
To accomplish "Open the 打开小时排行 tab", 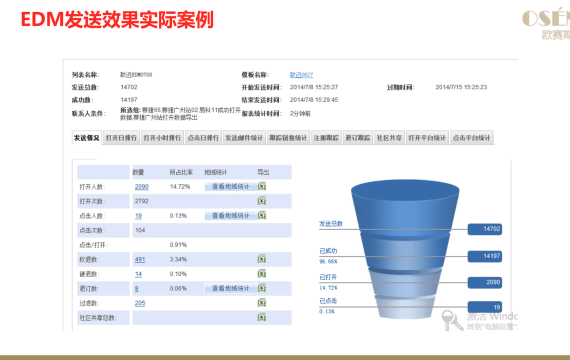I will tap(162, 138).
